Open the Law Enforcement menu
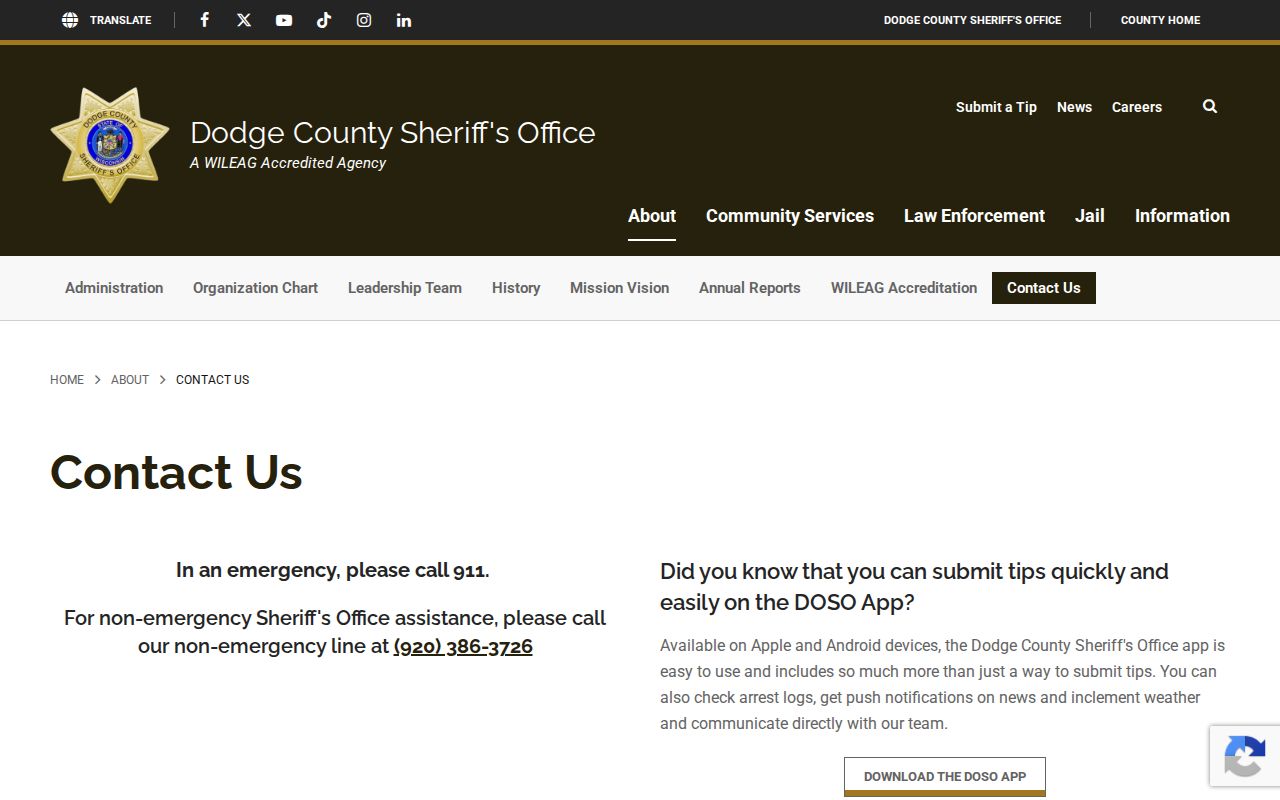 click(x=974, y=216)
